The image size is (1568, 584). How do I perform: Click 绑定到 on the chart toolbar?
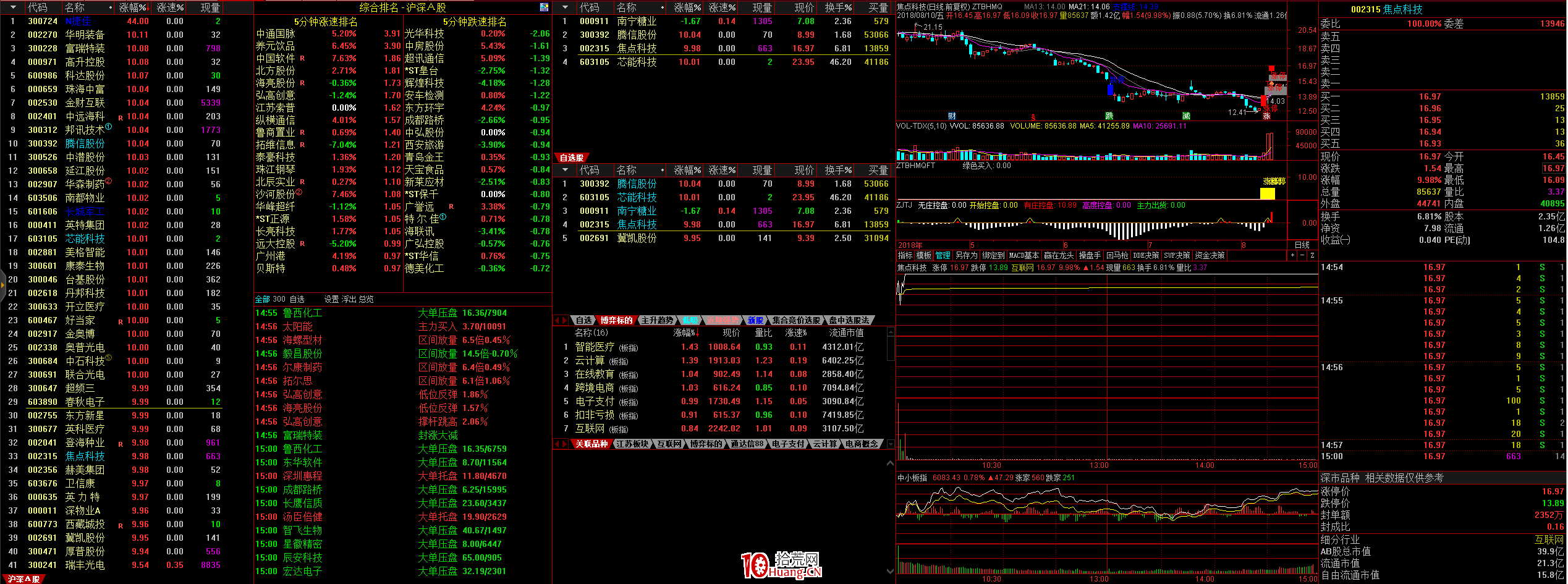click(x=993, y=255)
